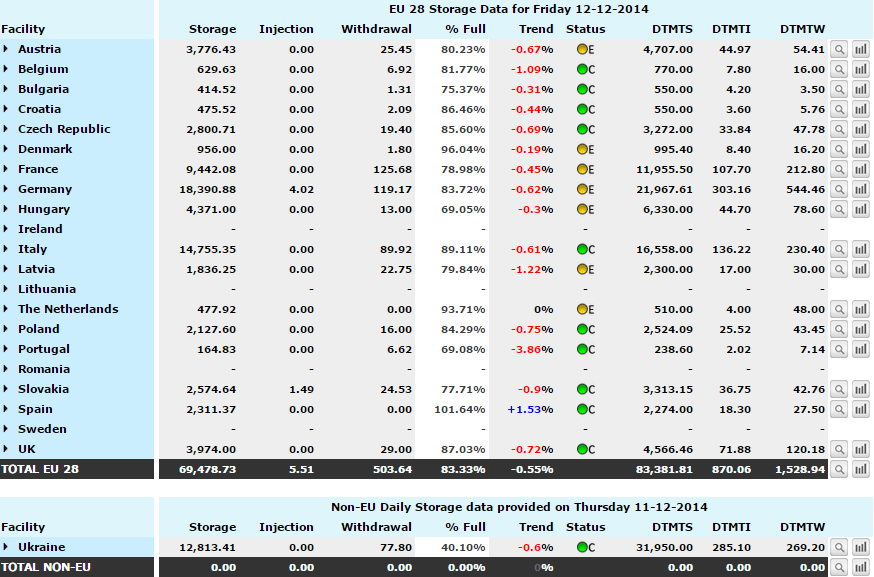Open Portugal bar chart icon
The width and height of the screenshot is (874, 577).
point(861,350)
